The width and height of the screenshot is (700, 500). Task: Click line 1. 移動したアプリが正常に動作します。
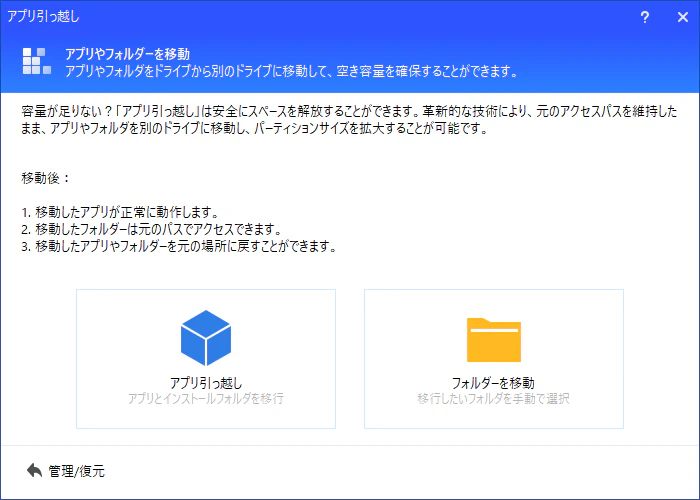120,212
